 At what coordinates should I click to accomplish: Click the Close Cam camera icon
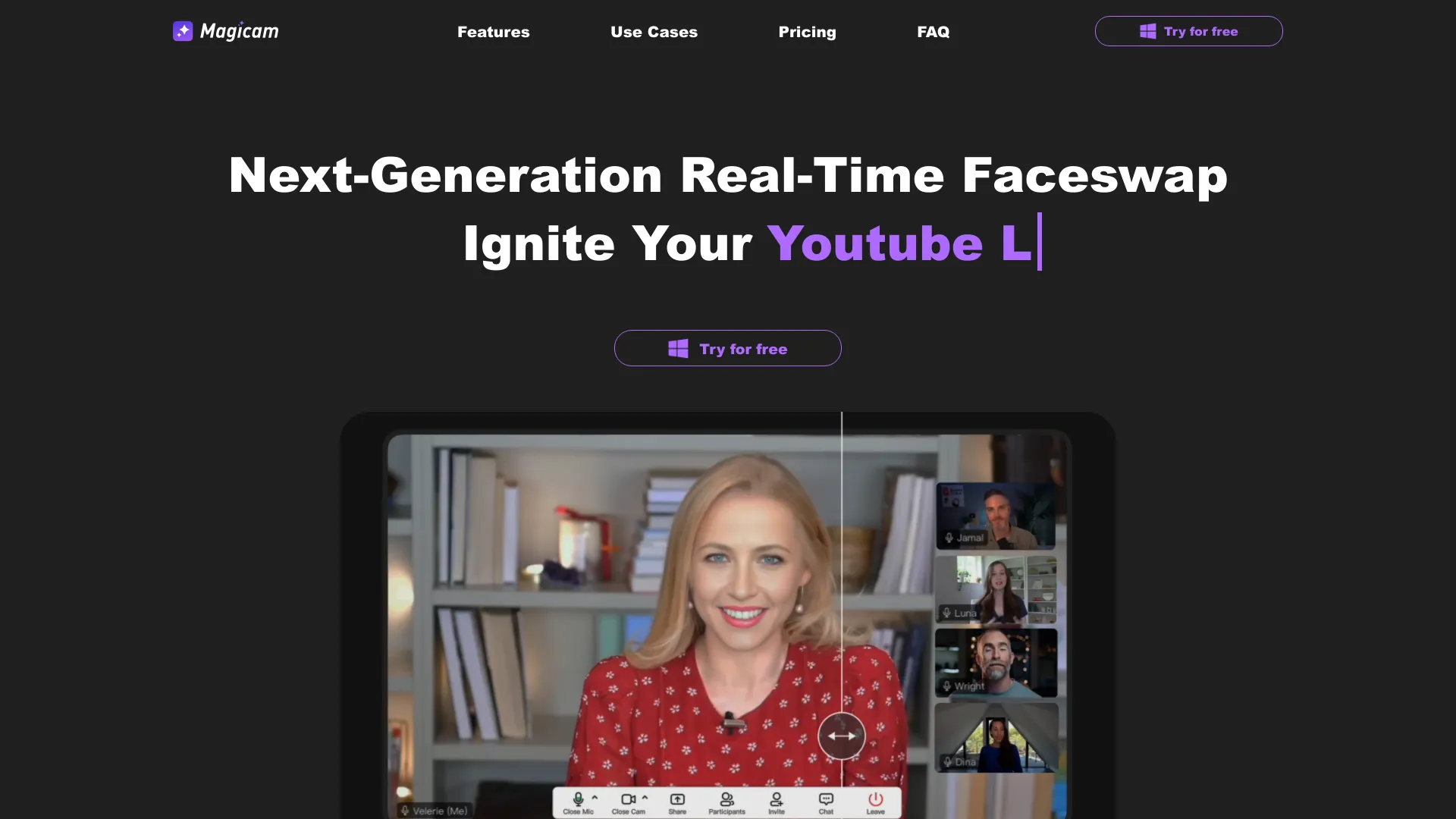coord(628,799)
